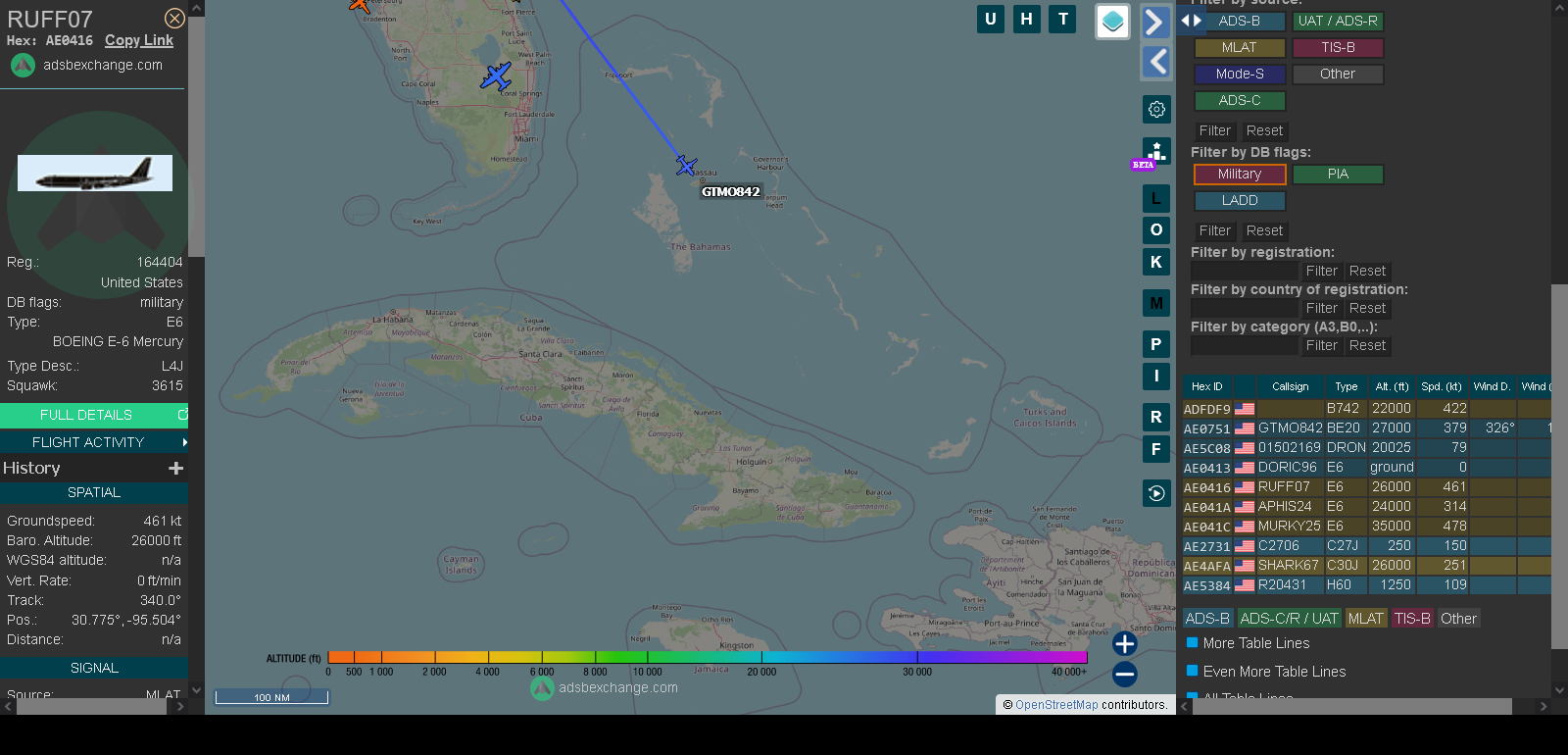1568x755 pixels.
Task: Zoom in the map with plus button
Action: [1125, 643]
